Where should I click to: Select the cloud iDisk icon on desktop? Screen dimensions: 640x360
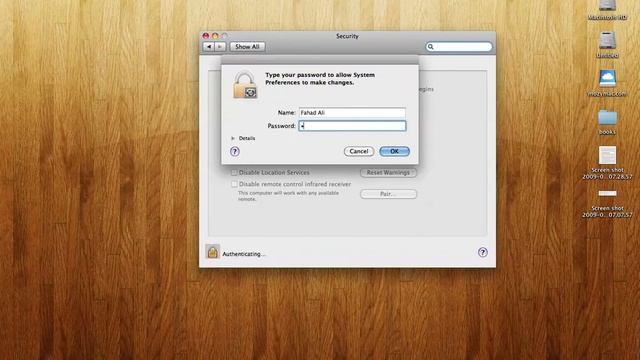point(607,78)
